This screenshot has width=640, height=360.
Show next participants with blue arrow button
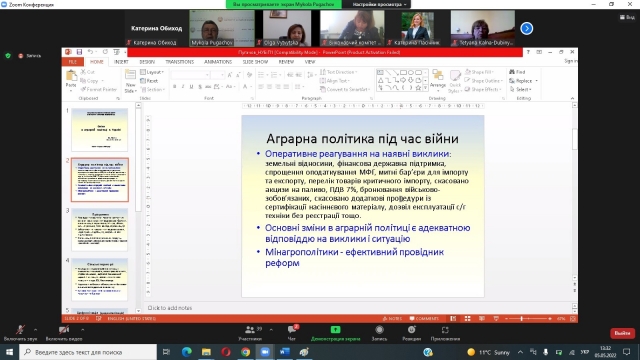[x=527, y=29]
